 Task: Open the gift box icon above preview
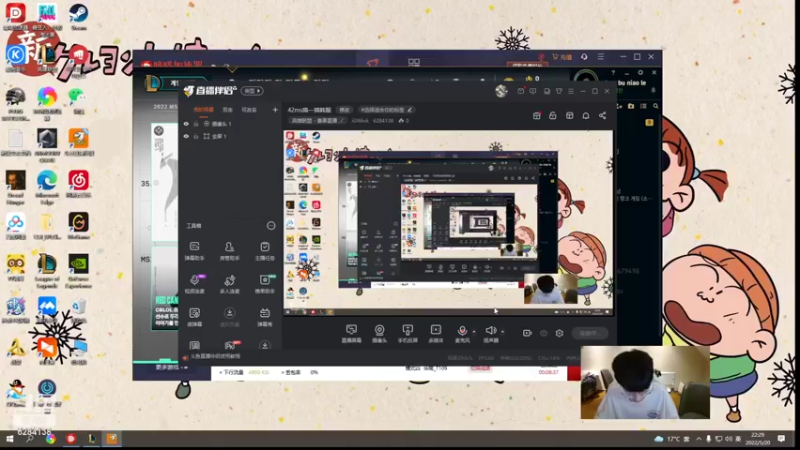536,116
